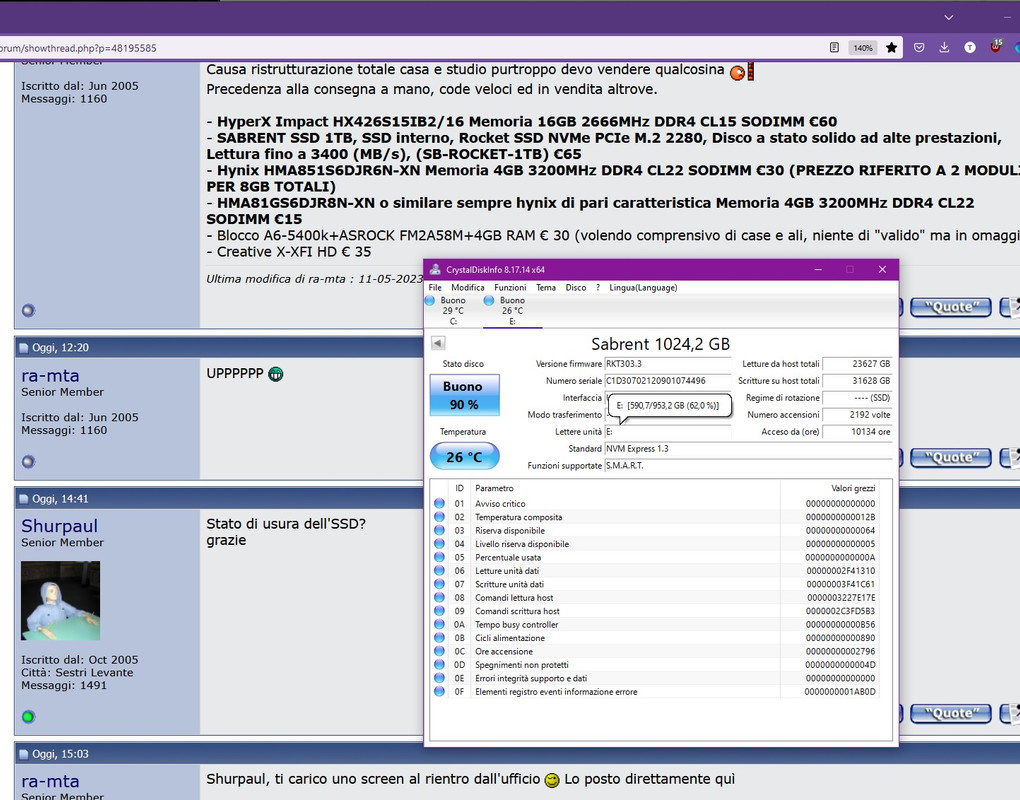Click the bookmark star icon
Image resolution: width=1020 pixels, height=800 pixels.
[x=892, y=47]
